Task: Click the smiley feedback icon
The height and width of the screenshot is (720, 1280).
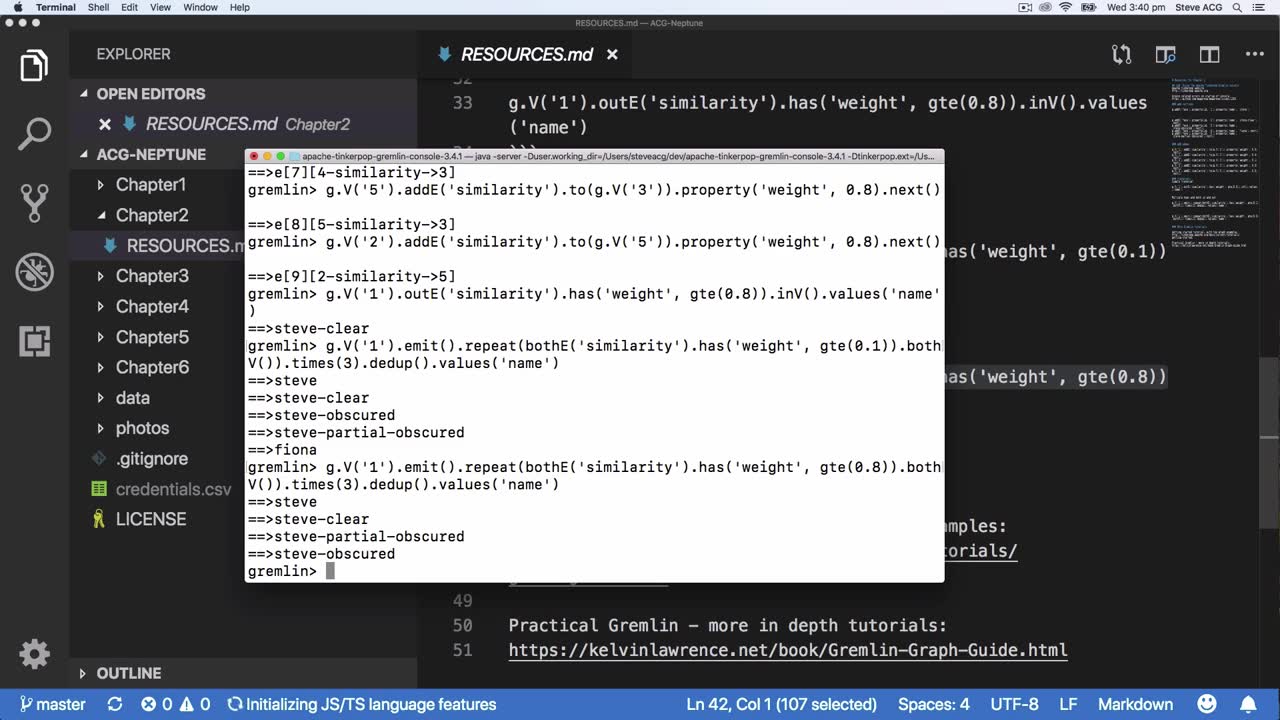Action: tap(1207, 704)
